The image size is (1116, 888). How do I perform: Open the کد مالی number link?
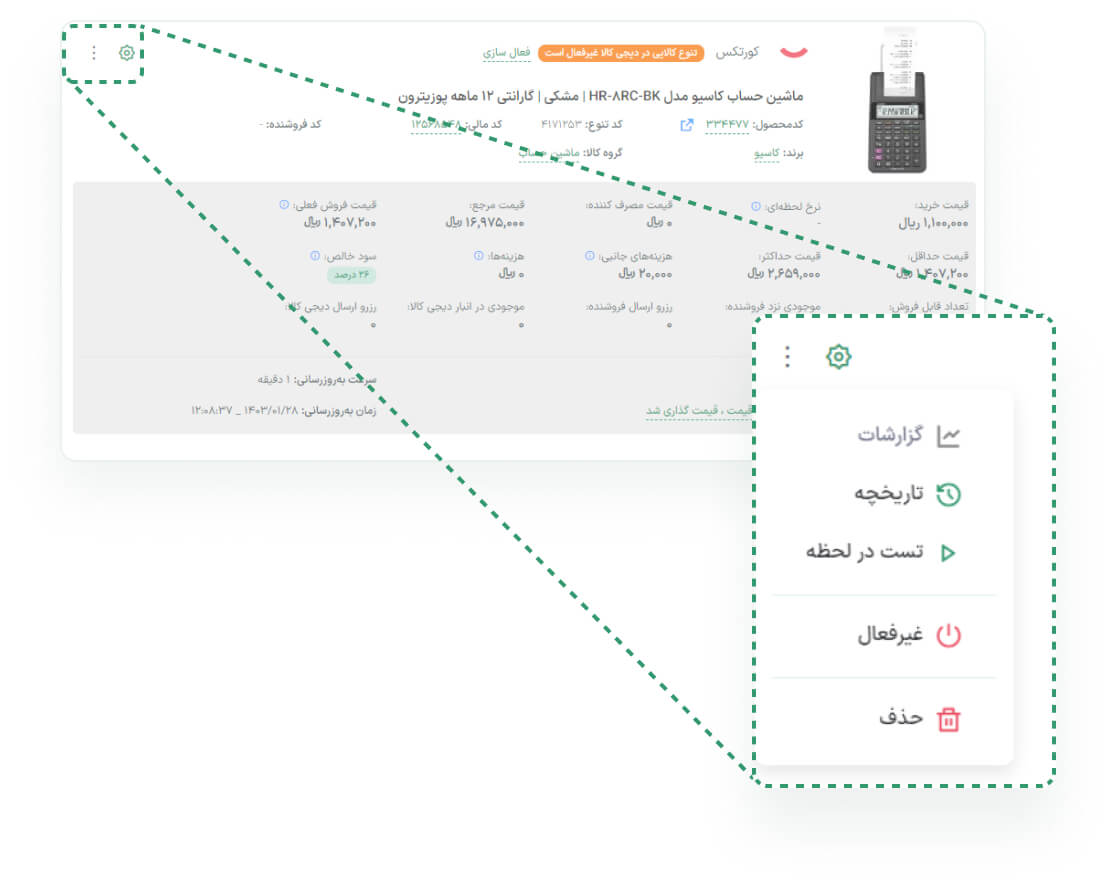(x=436, y=125)
